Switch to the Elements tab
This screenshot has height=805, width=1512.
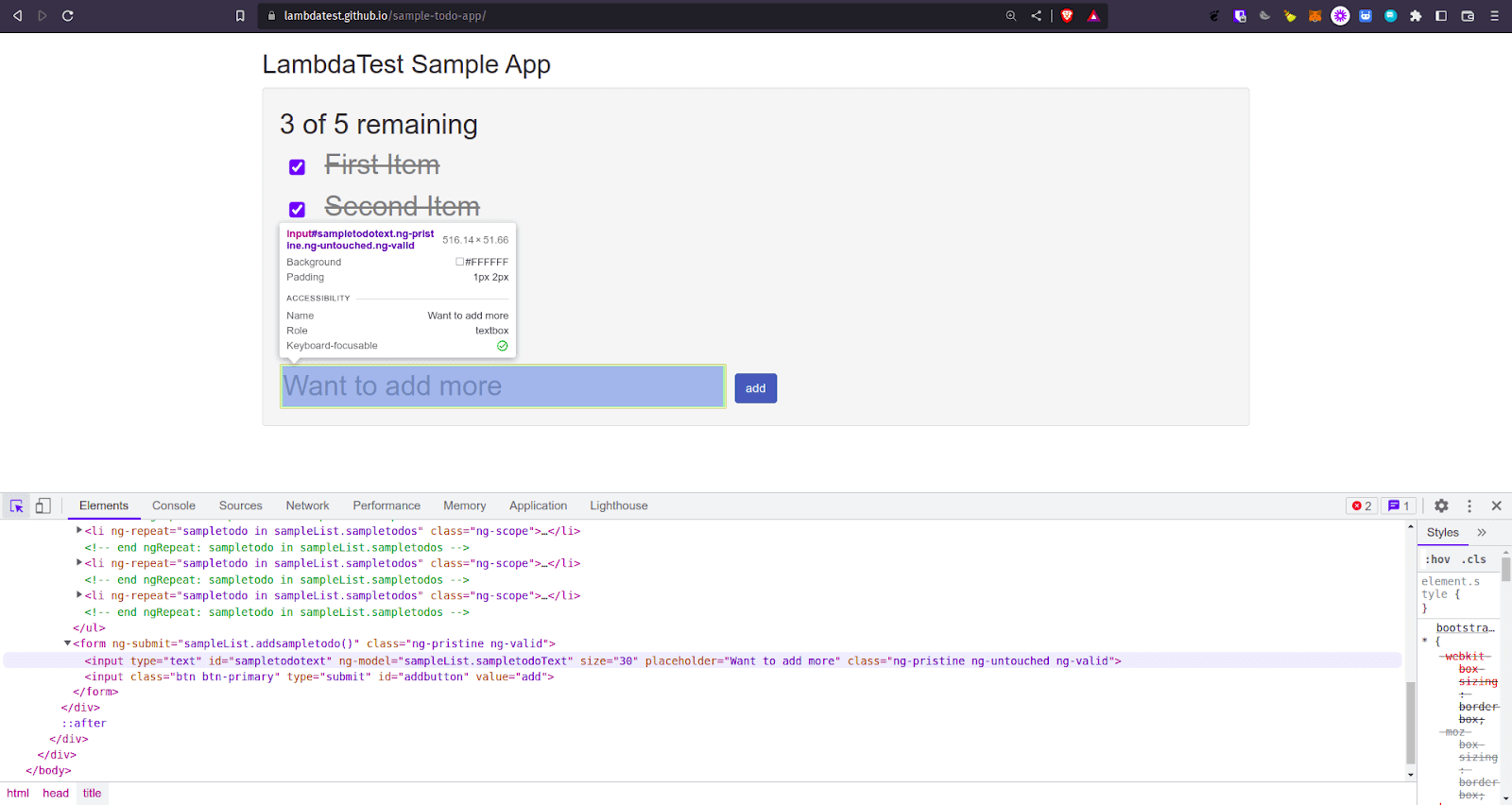coord(104,506)
